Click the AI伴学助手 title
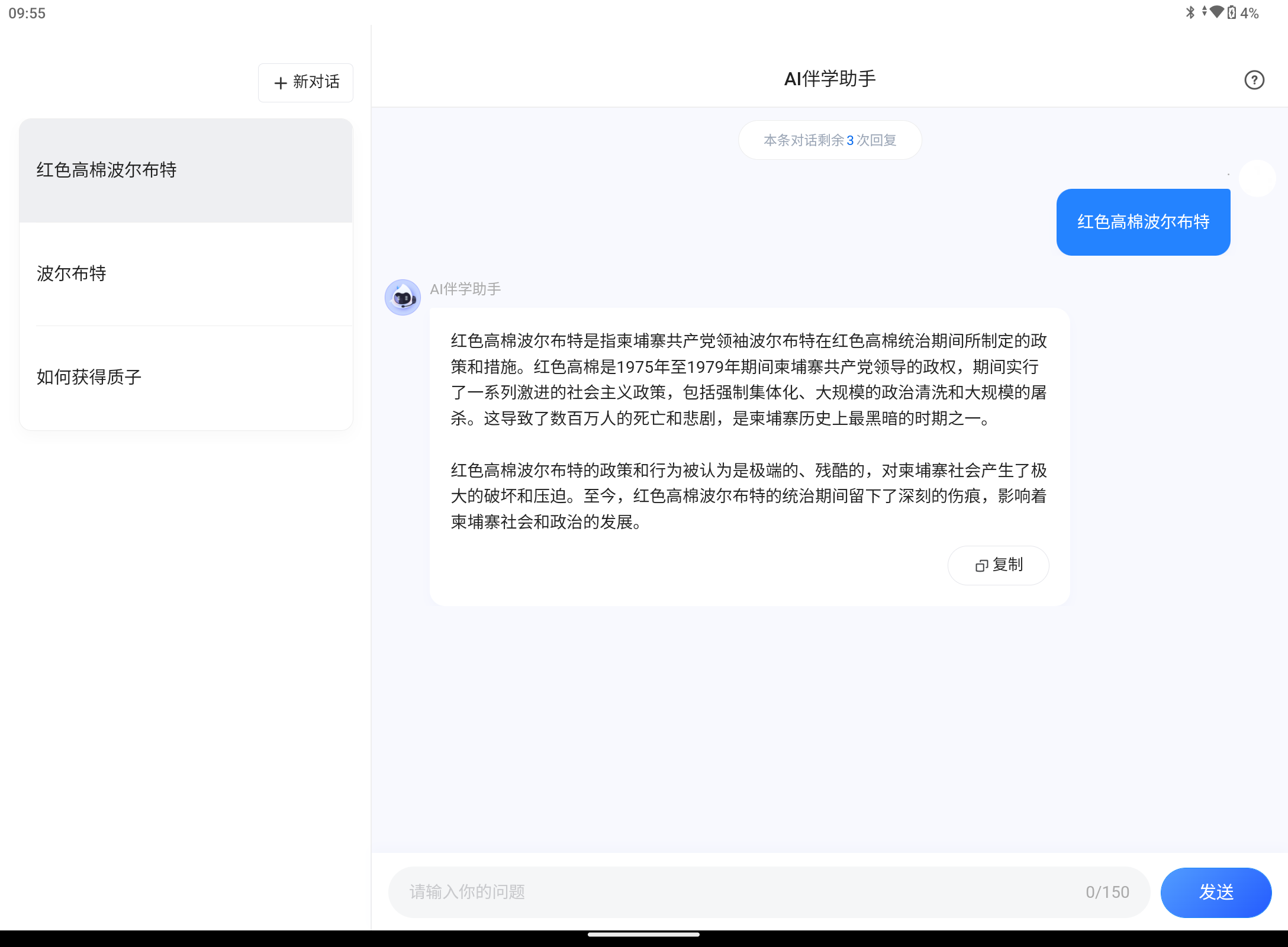Viewport: 1288px width, 947px height. tap(829, 78)
